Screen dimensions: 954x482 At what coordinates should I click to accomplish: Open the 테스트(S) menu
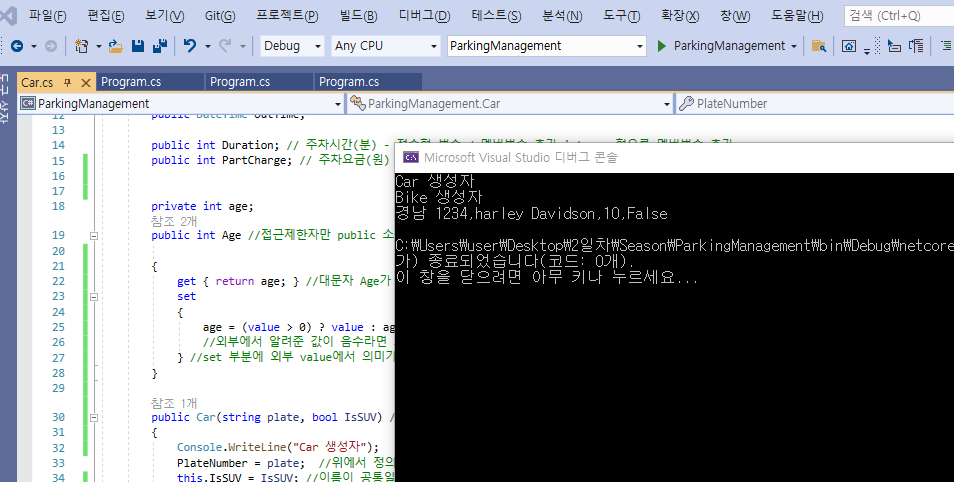pos(496,16)
